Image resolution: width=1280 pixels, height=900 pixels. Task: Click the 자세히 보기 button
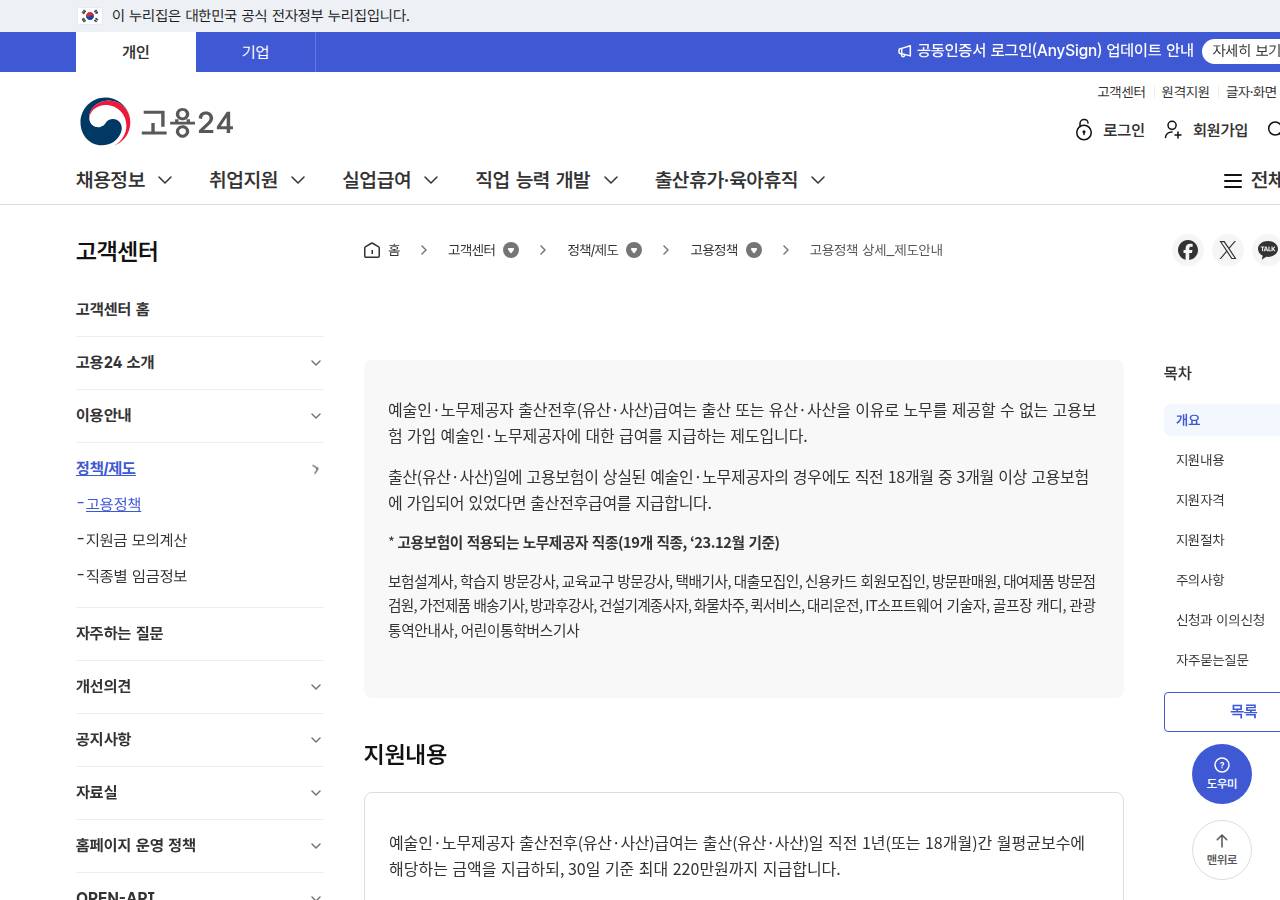(1242, 51)
